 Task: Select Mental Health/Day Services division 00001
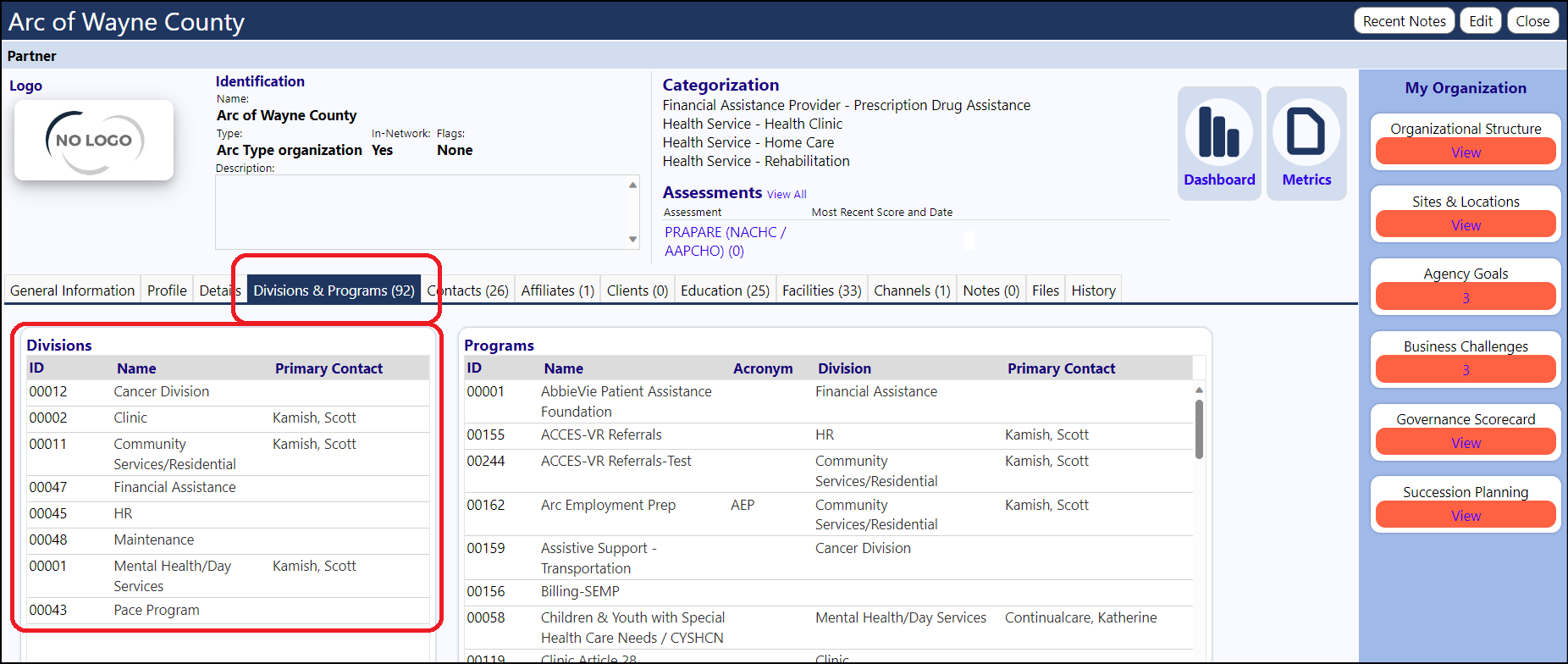coord(228,576)
